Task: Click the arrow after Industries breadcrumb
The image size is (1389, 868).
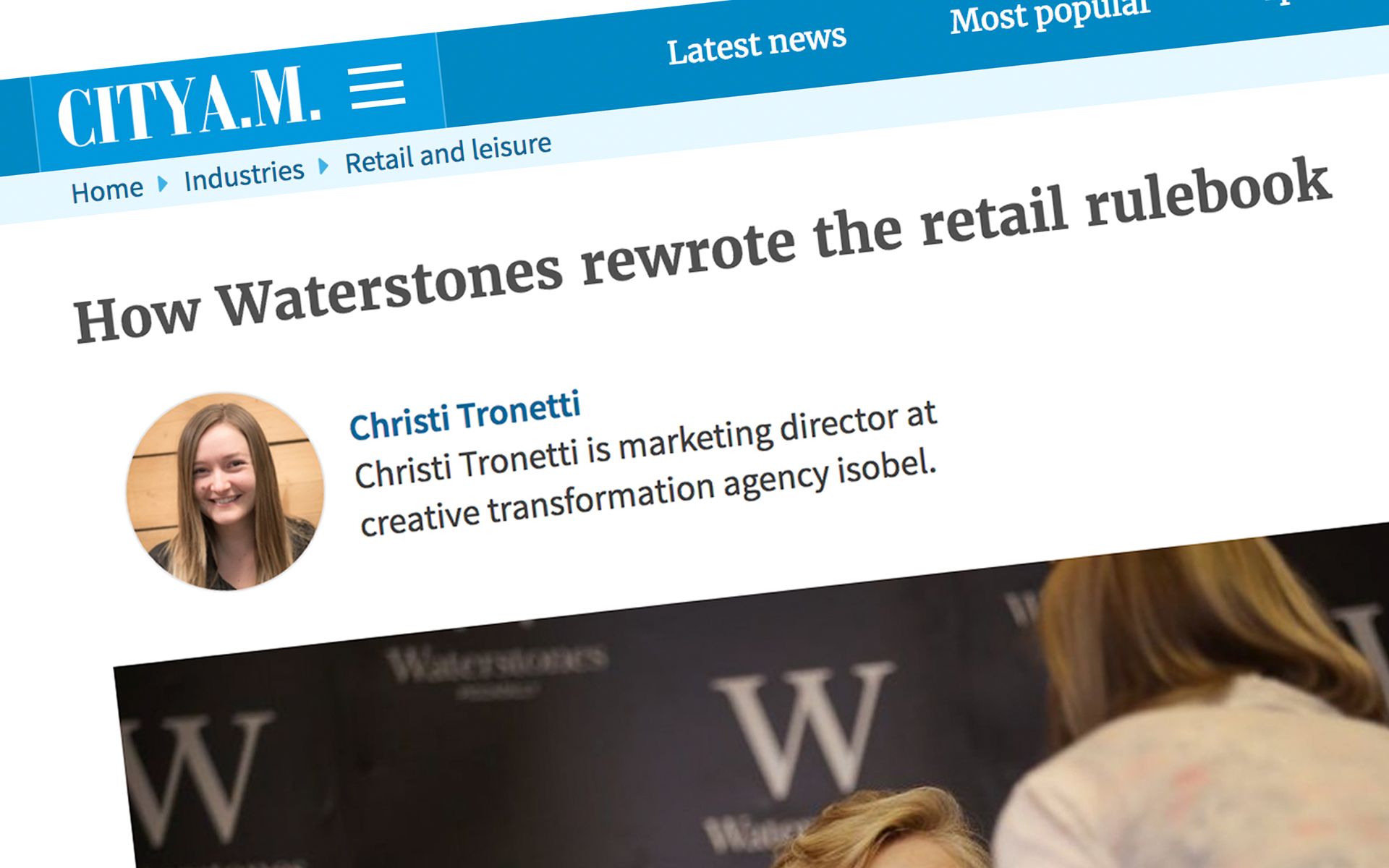Action: click(x=323, y=166)
